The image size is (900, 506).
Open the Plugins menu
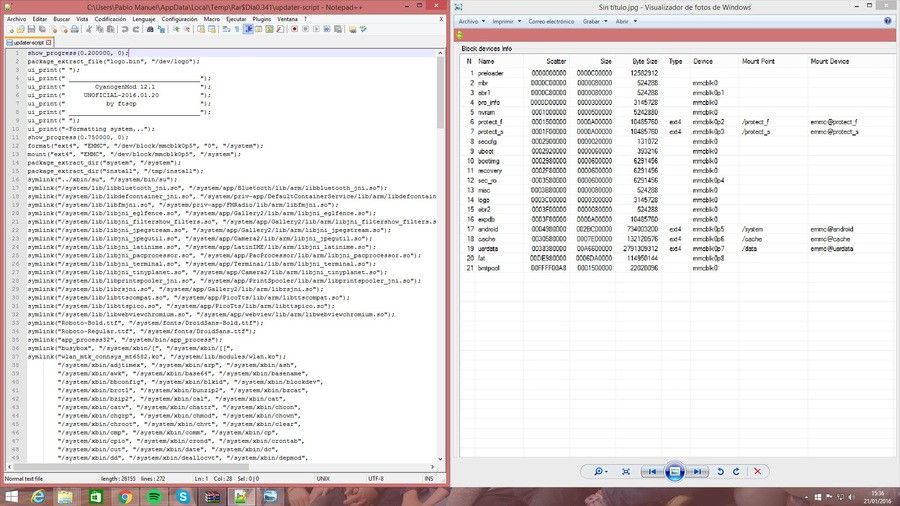point(262,19)
